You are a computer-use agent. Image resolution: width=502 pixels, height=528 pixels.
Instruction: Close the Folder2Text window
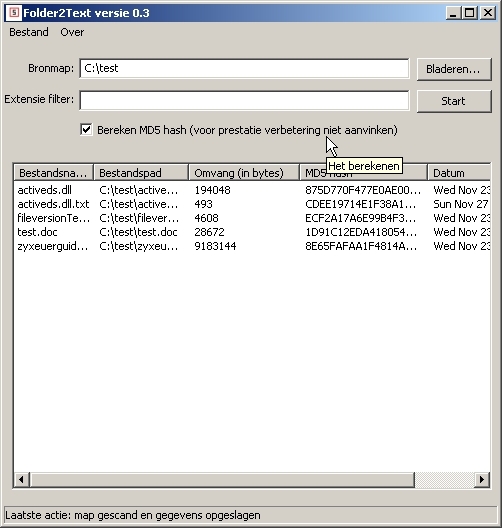coord(488,13)
